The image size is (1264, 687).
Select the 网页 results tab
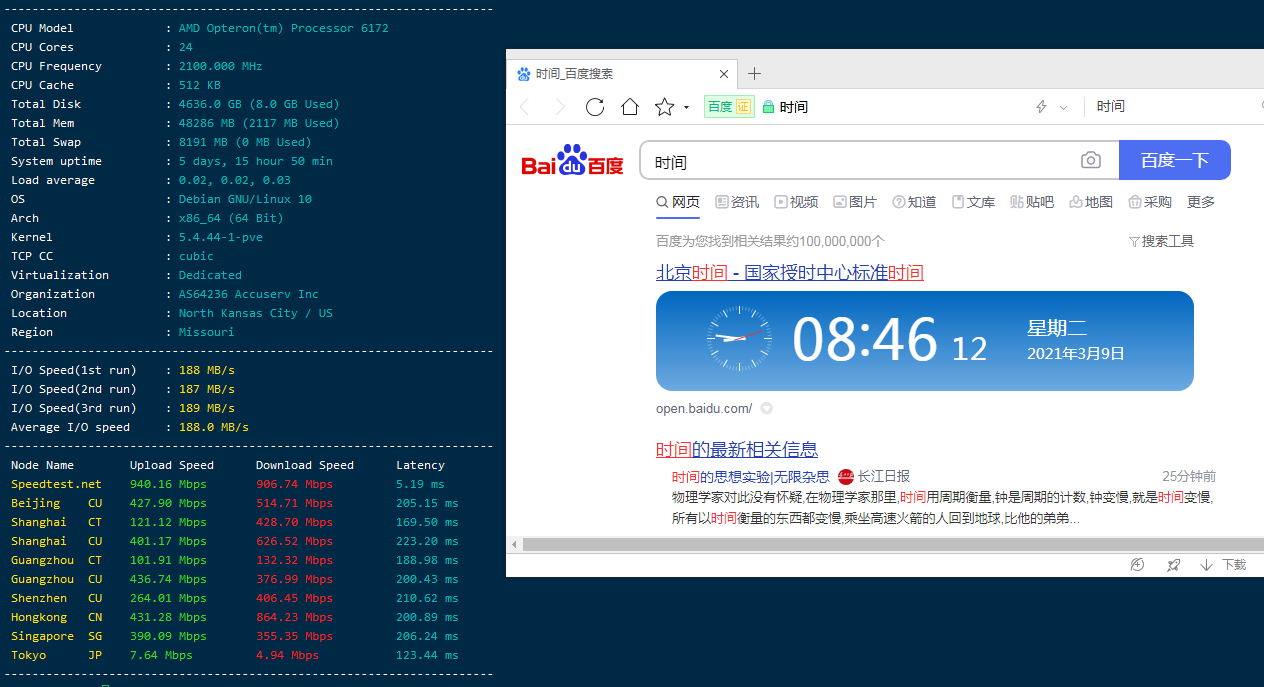coord(678,202)
